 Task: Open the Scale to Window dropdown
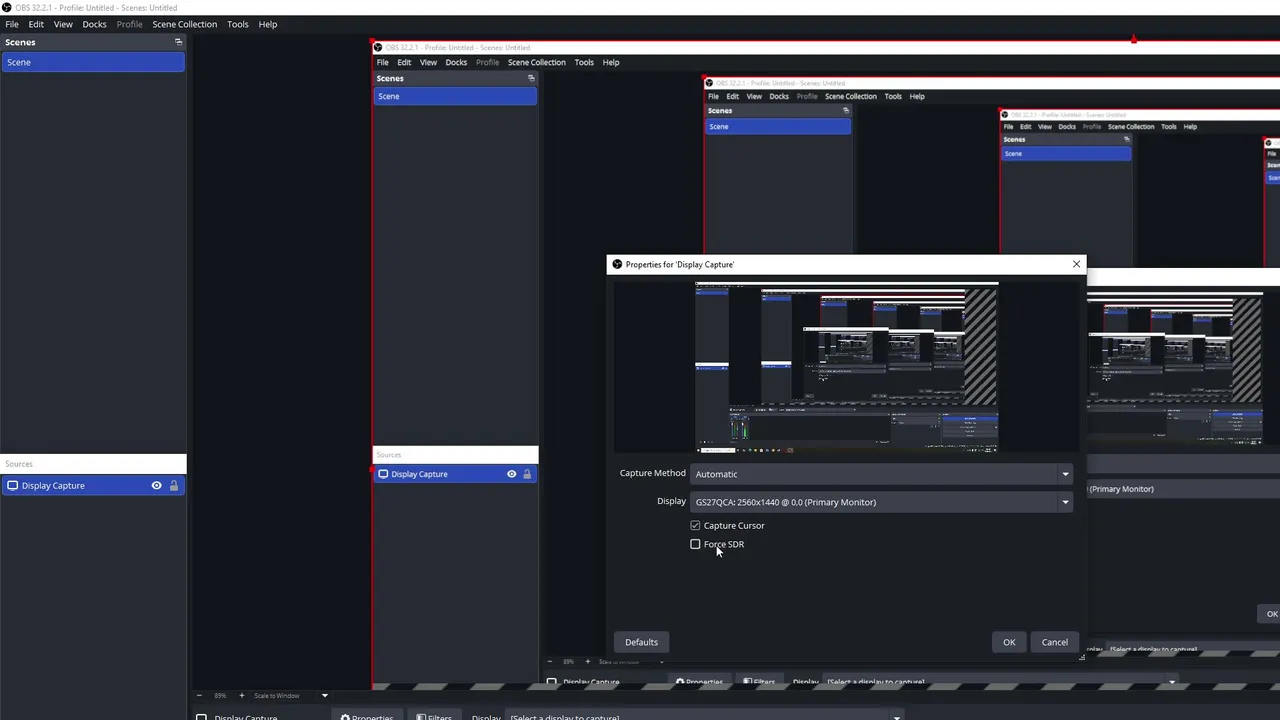coord(290,695)
